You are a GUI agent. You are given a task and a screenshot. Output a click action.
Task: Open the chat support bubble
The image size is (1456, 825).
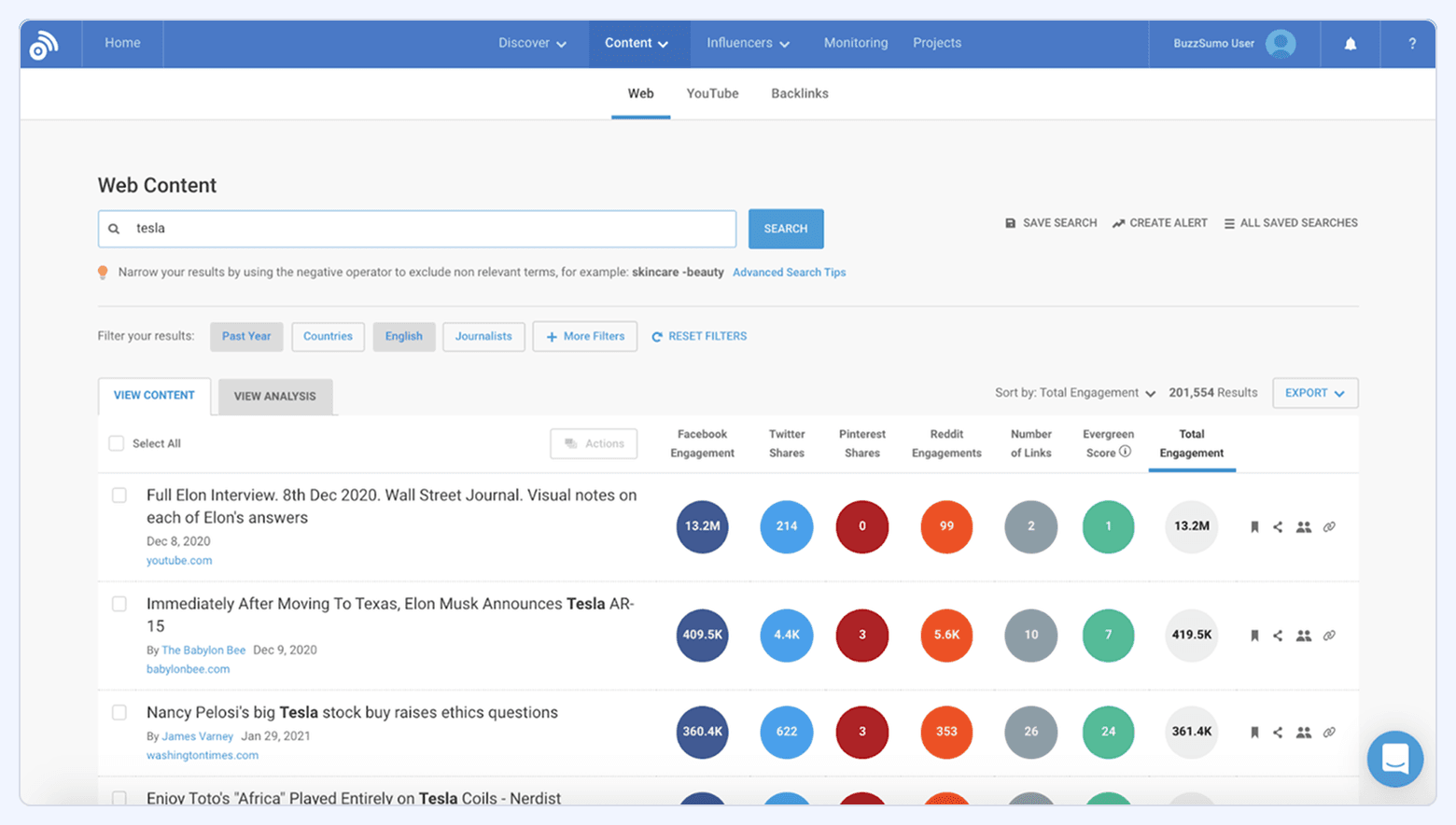[1394, 759]
